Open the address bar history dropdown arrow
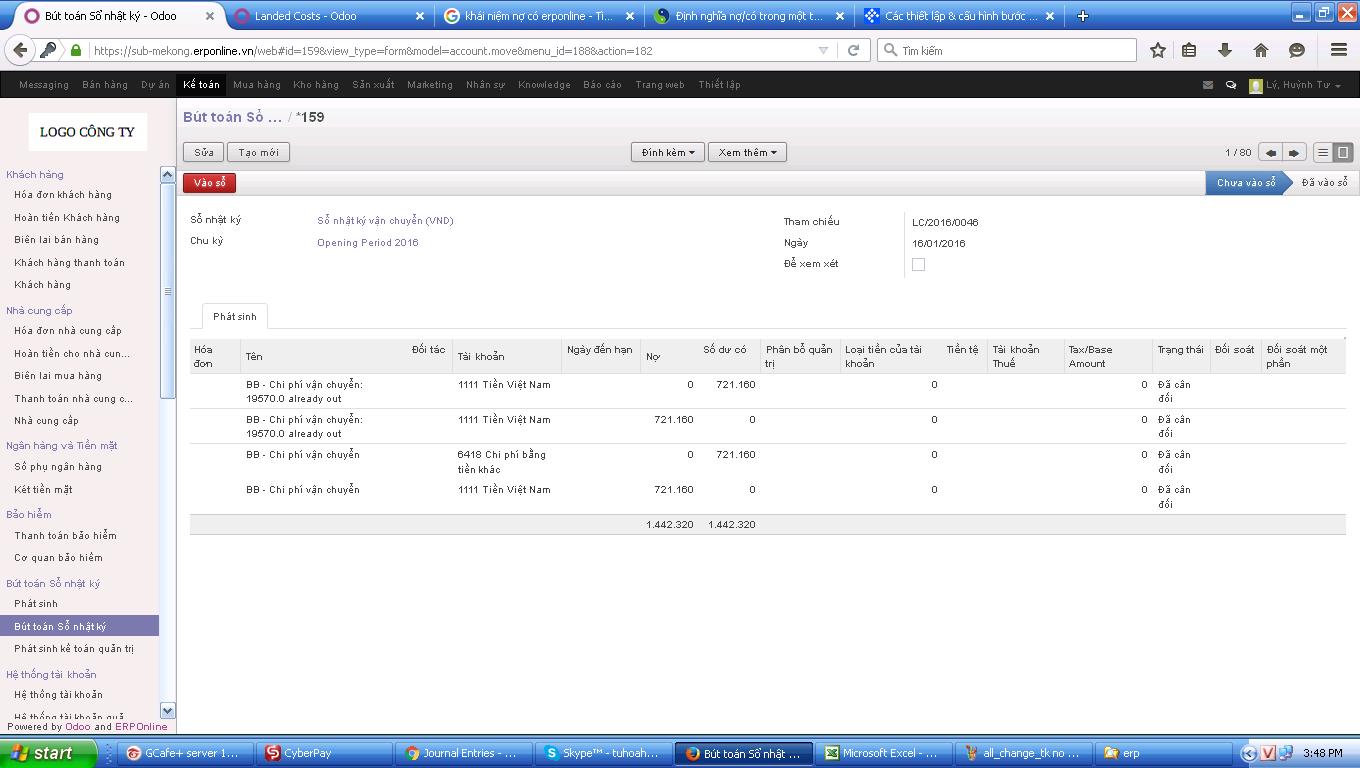 click(823, 50)
